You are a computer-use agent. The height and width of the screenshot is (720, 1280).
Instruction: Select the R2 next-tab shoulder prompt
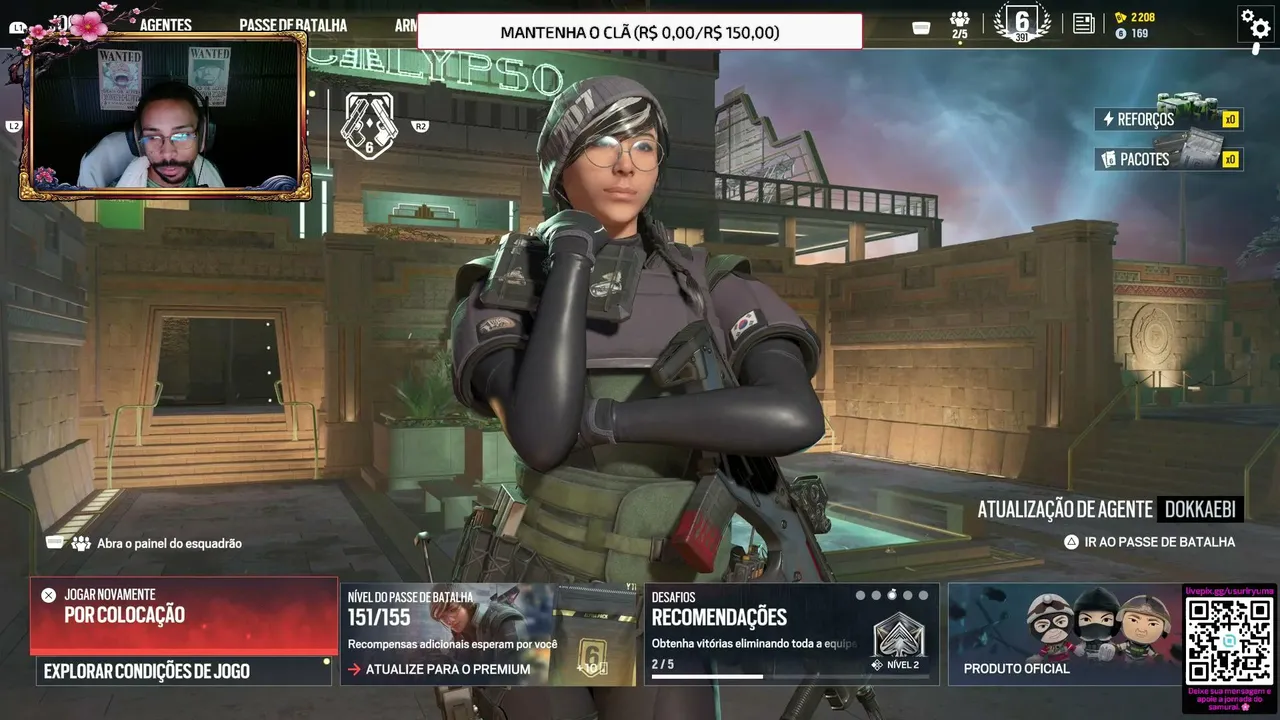point(420,127)
